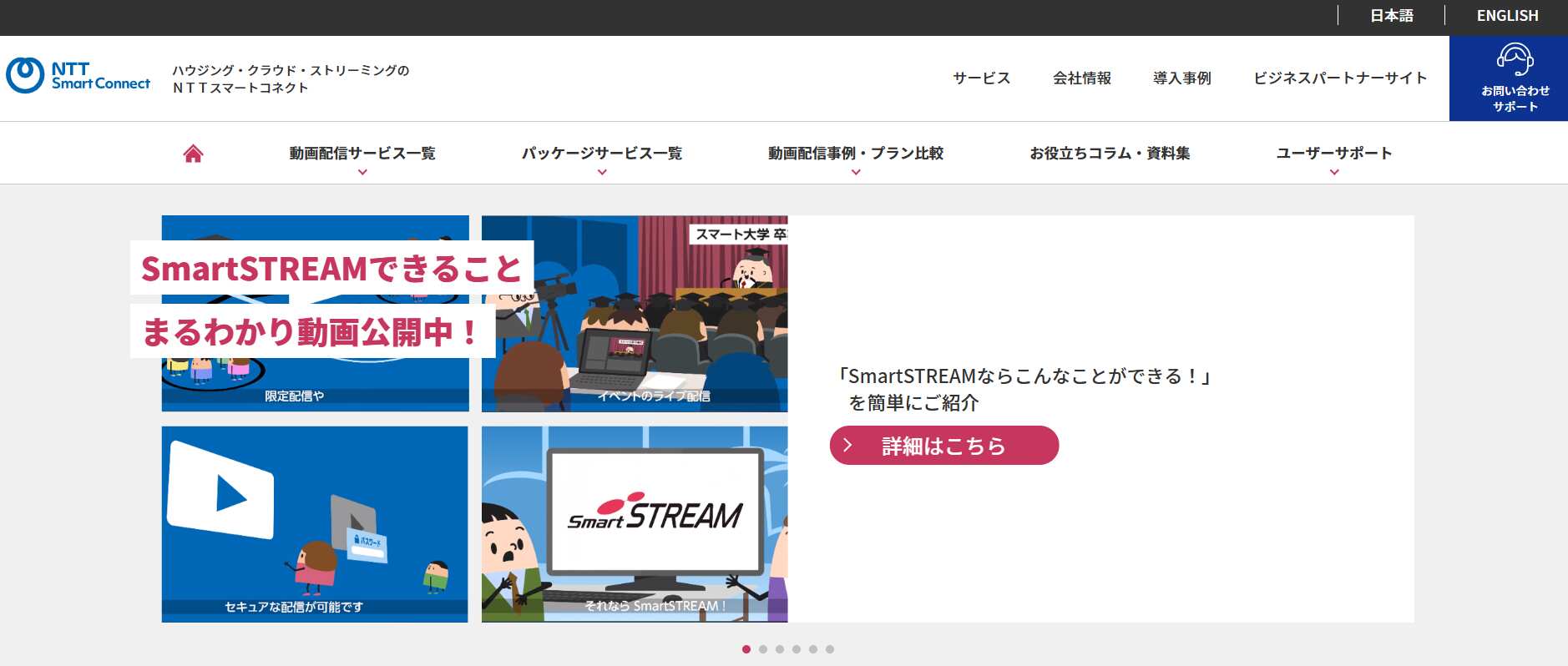Image resolution: width=1568 pixels, height=666 pixels.
Task: Click the それなら SmartSTREAM thumbnail
Action: coord(635,524)
